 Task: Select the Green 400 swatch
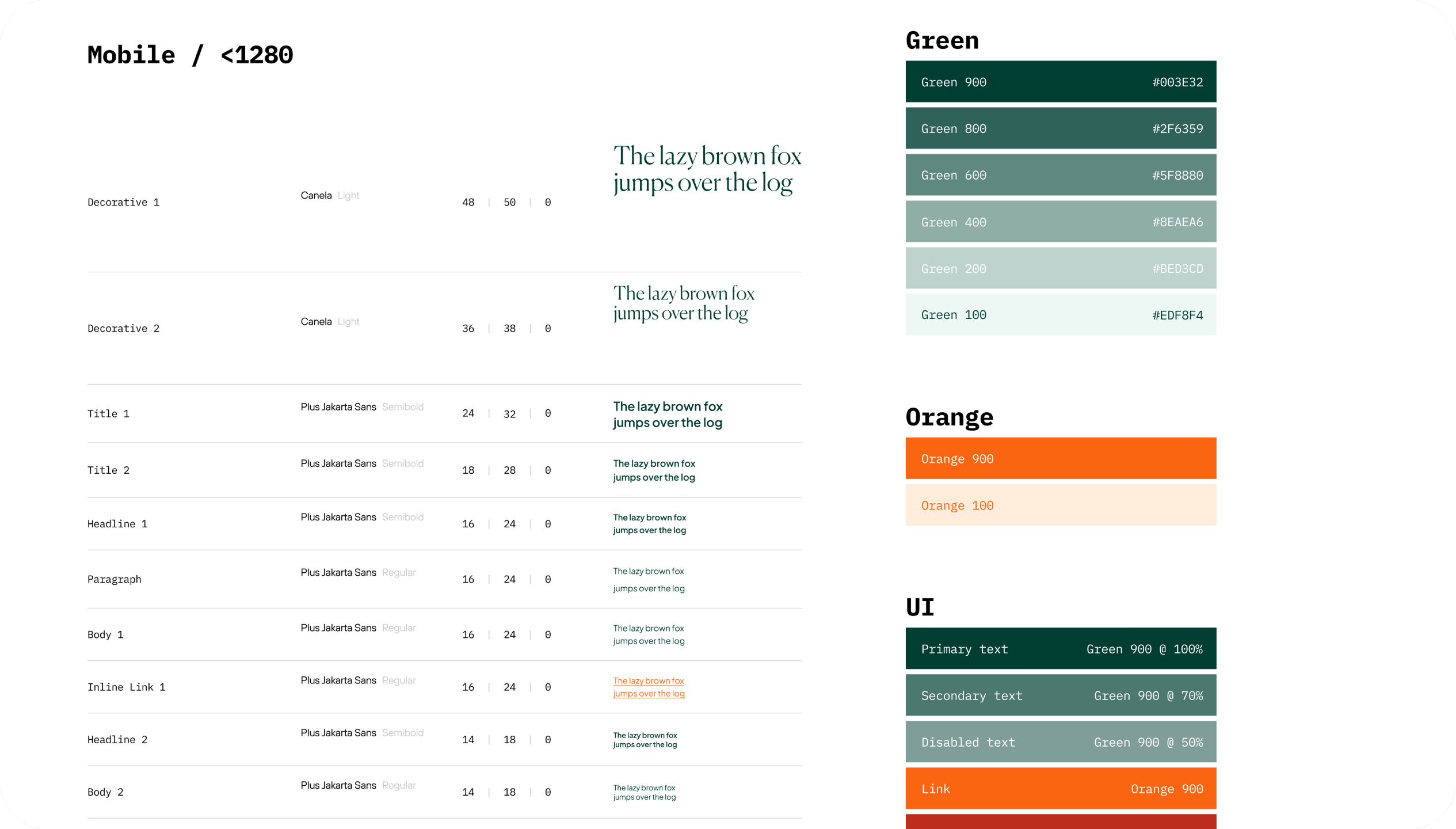click(1061, 222)
